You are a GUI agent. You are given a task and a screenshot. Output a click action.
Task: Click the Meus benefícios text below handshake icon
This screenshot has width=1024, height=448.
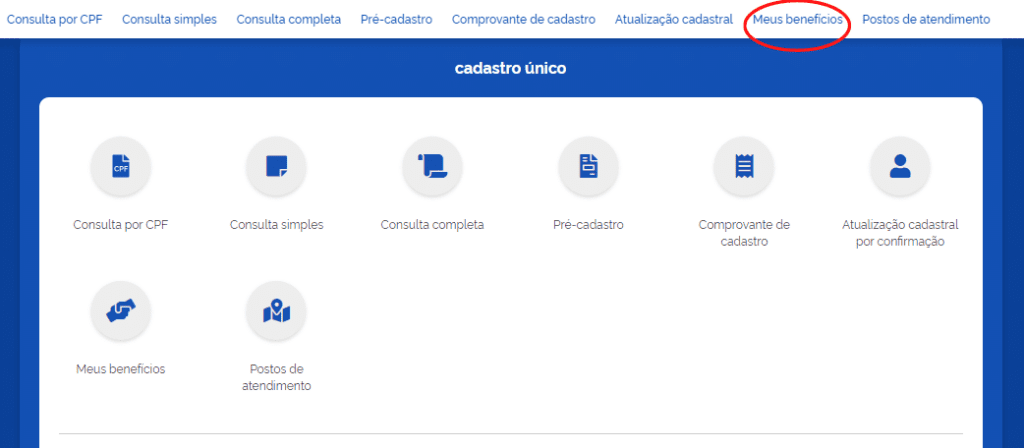point(120,369)
